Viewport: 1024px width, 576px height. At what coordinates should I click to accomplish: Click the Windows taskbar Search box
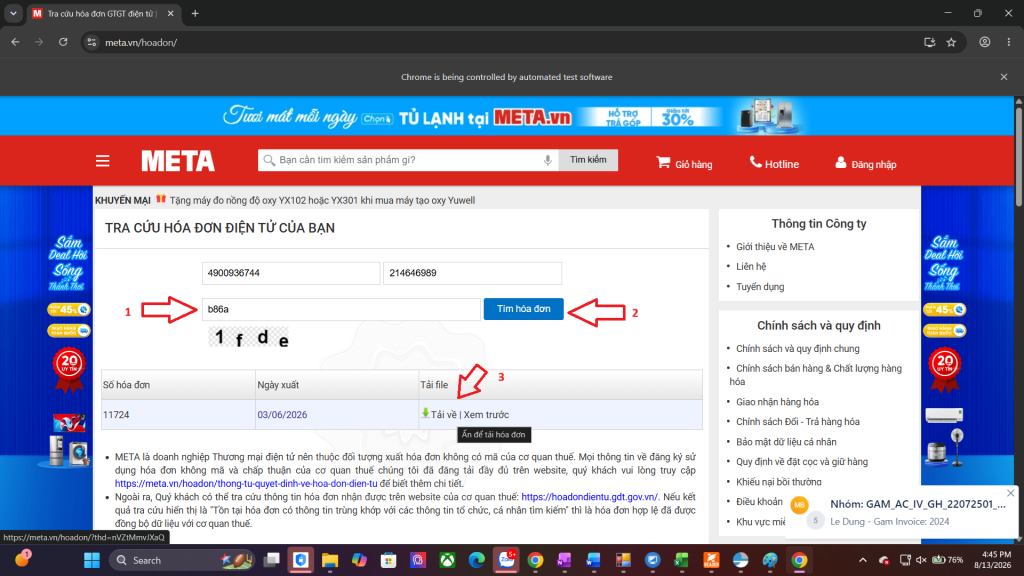pos(181,560)
